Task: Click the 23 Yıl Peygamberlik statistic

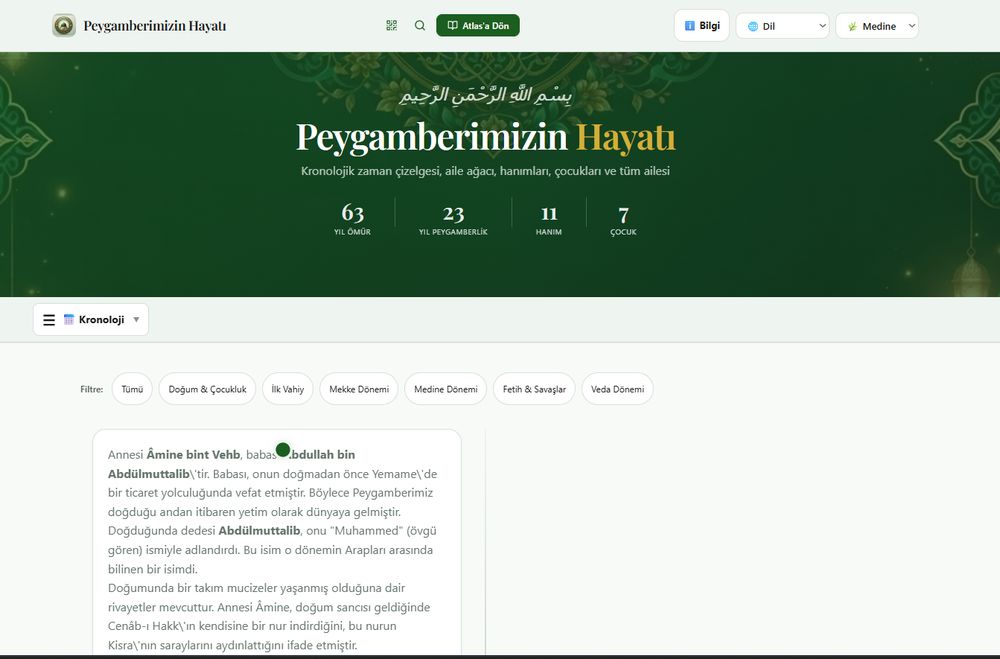Action: click(453, 219)
